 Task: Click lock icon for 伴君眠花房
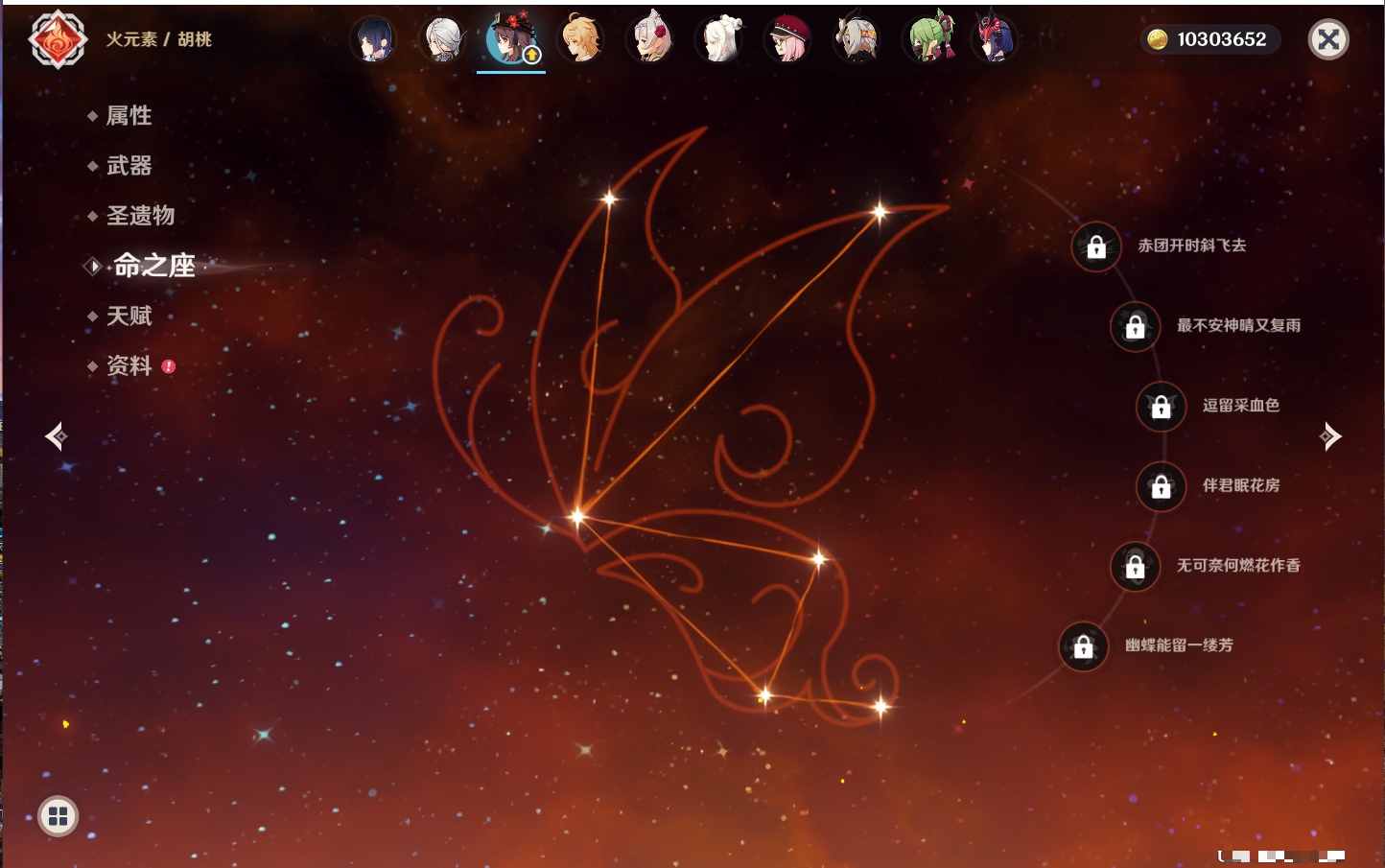pyautogui.click(x=1161, y=487)
